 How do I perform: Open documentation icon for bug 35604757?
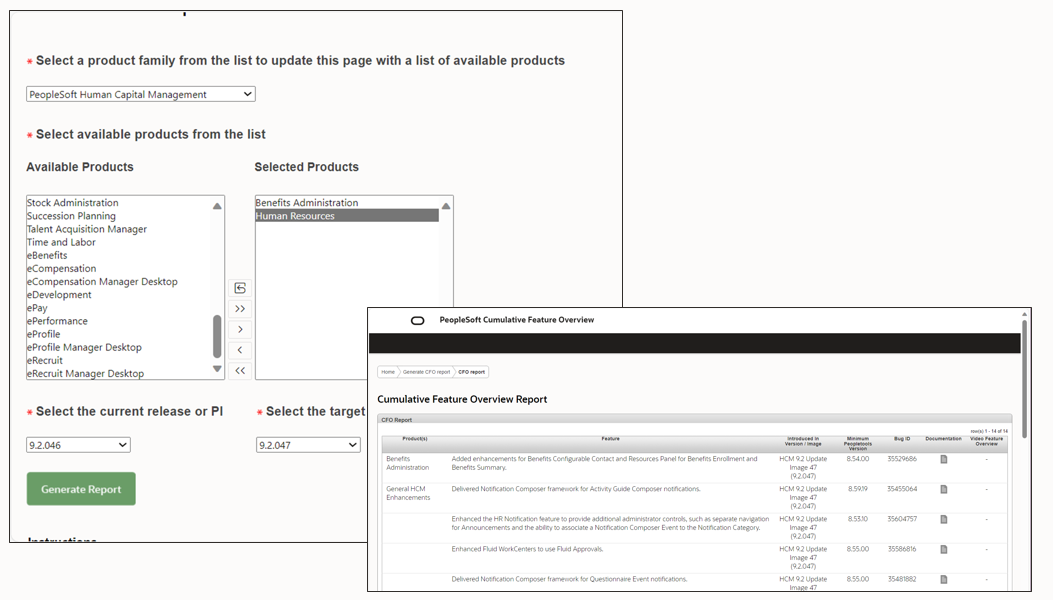point(944,519)
